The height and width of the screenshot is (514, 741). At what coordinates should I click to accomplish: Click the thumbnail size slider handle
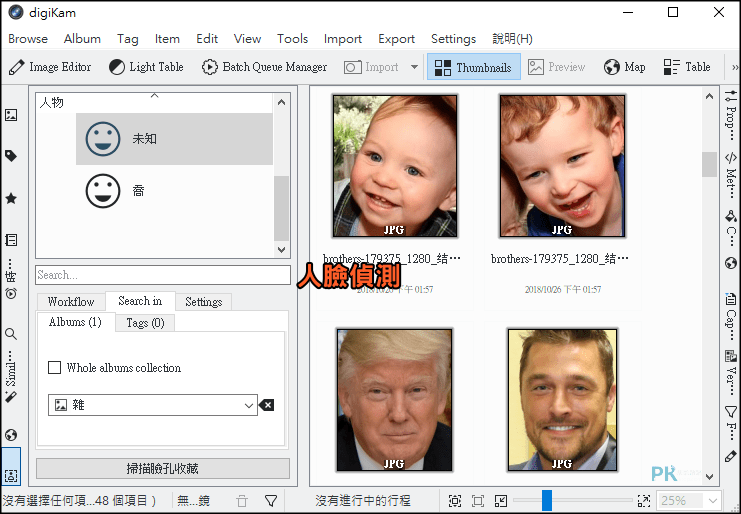(x=547, y=500)
